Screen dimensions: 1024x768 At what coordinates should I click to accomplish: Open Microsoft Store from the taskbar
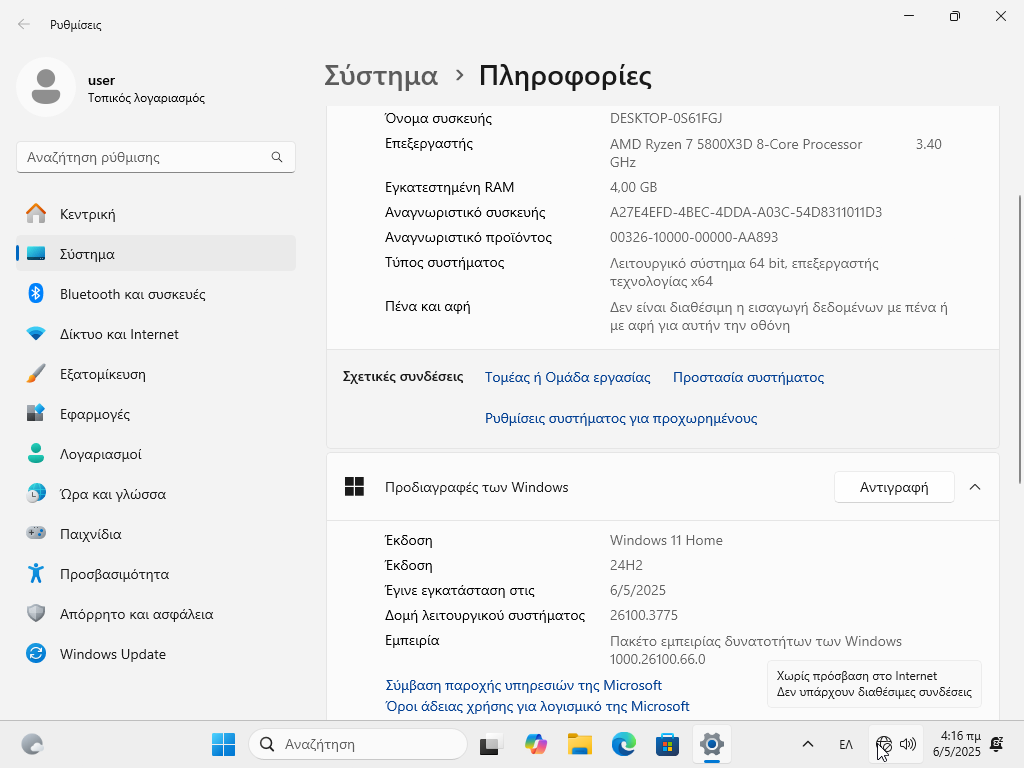pos(667,744)
